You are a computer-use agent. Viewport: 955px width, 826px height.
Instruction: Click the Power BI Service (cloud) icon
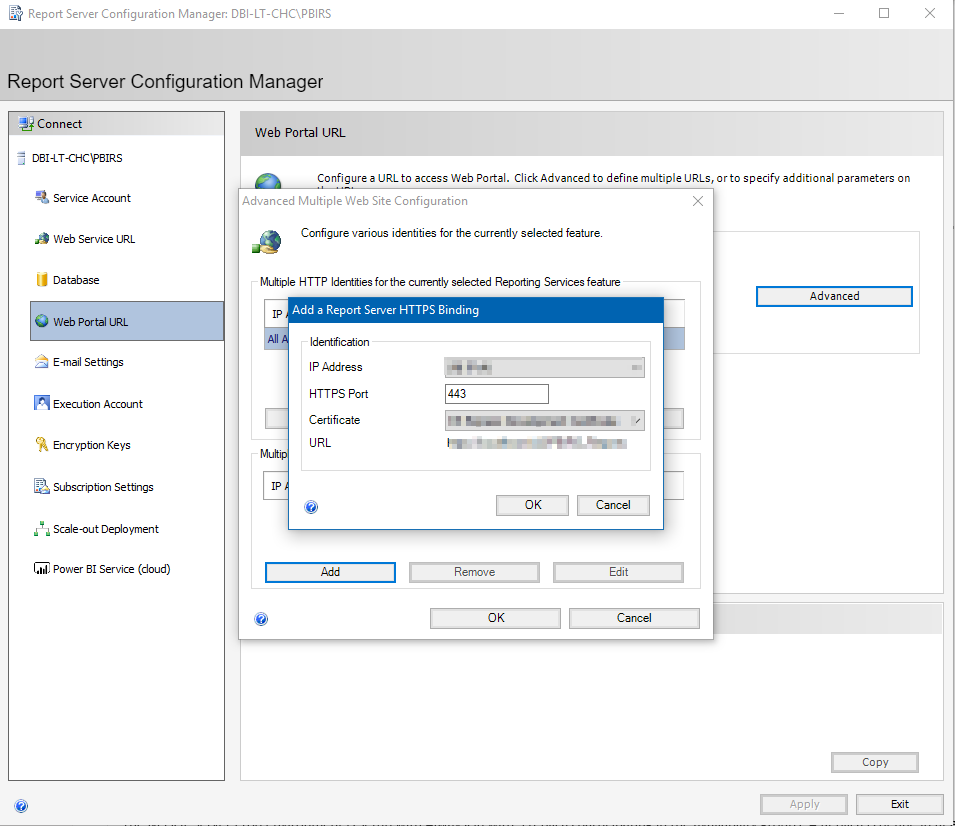click(41, 568)
